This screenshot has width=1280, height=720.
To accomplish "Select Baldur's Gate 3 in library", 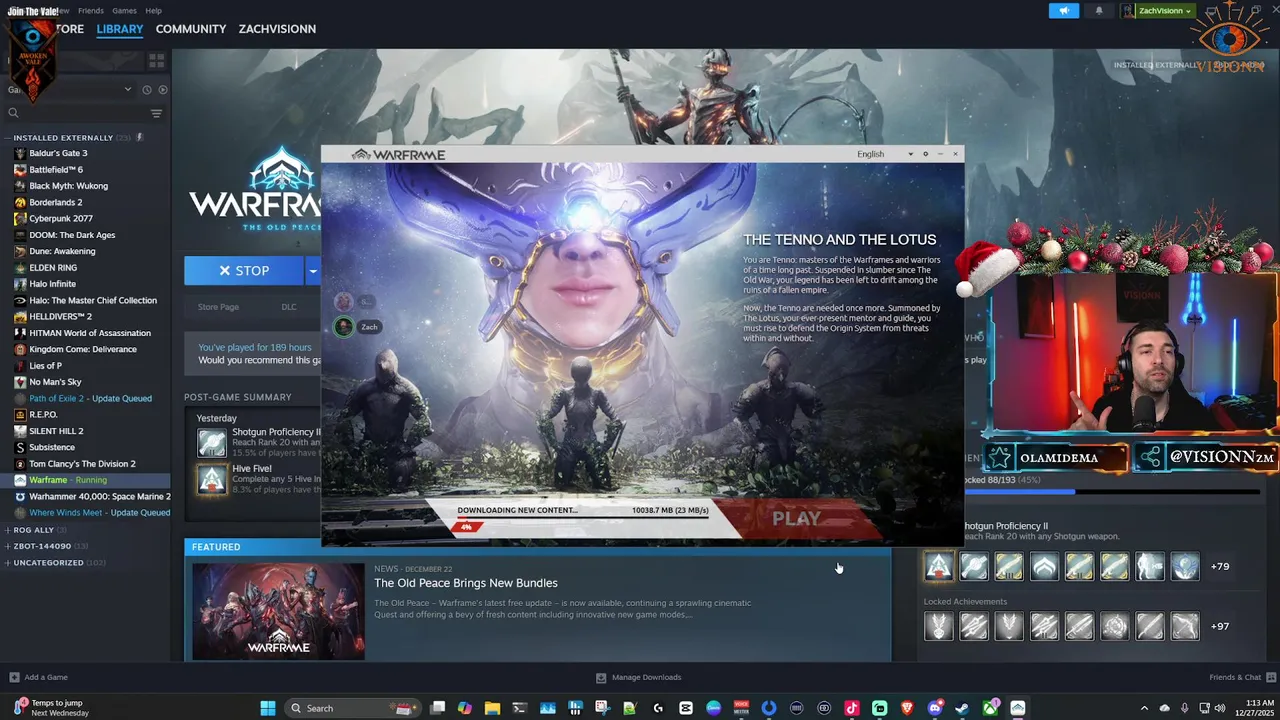I will point(58,153).
